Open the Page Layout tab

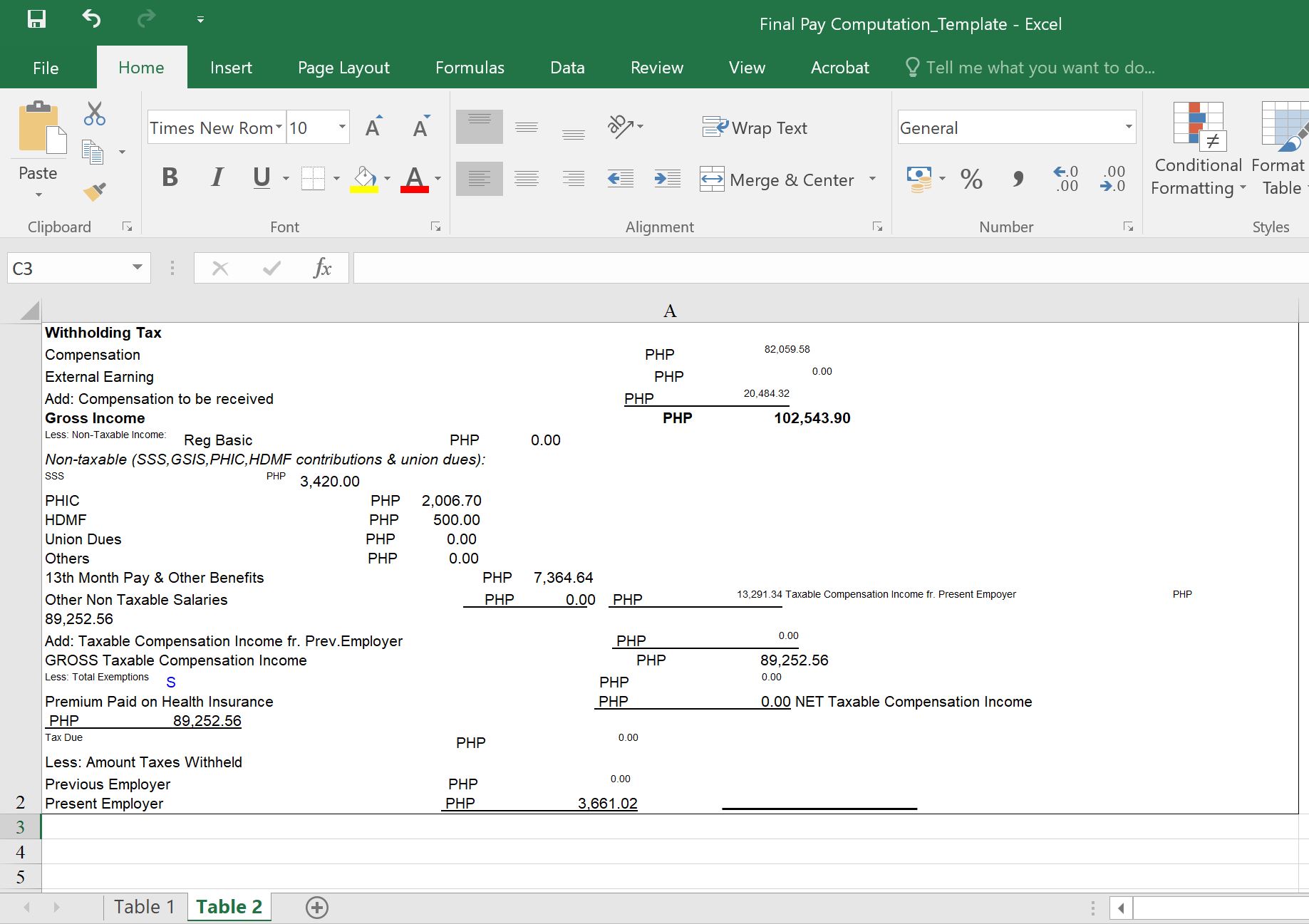343,68
